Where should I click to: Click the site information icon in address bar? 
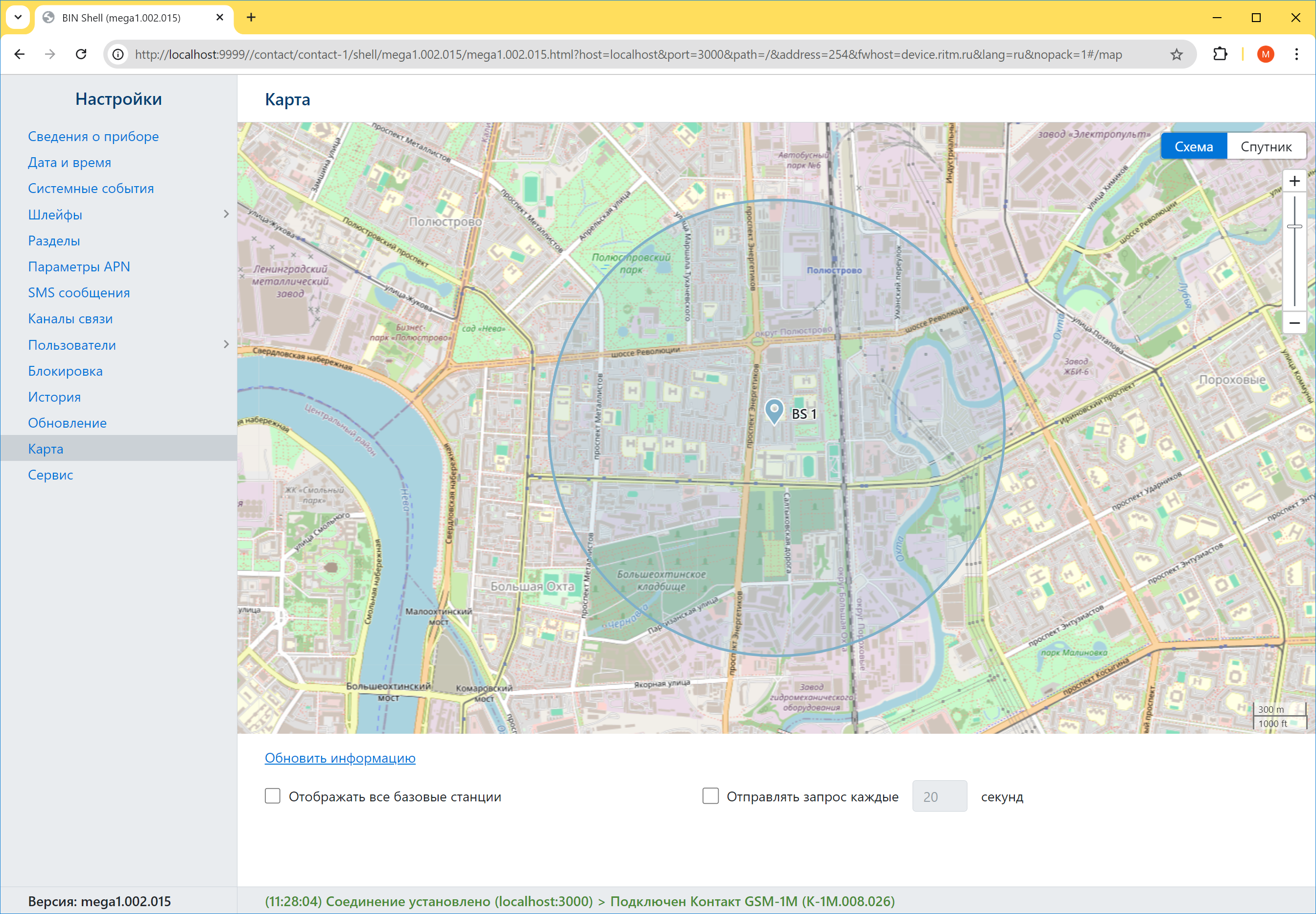(x=118, y=54)
